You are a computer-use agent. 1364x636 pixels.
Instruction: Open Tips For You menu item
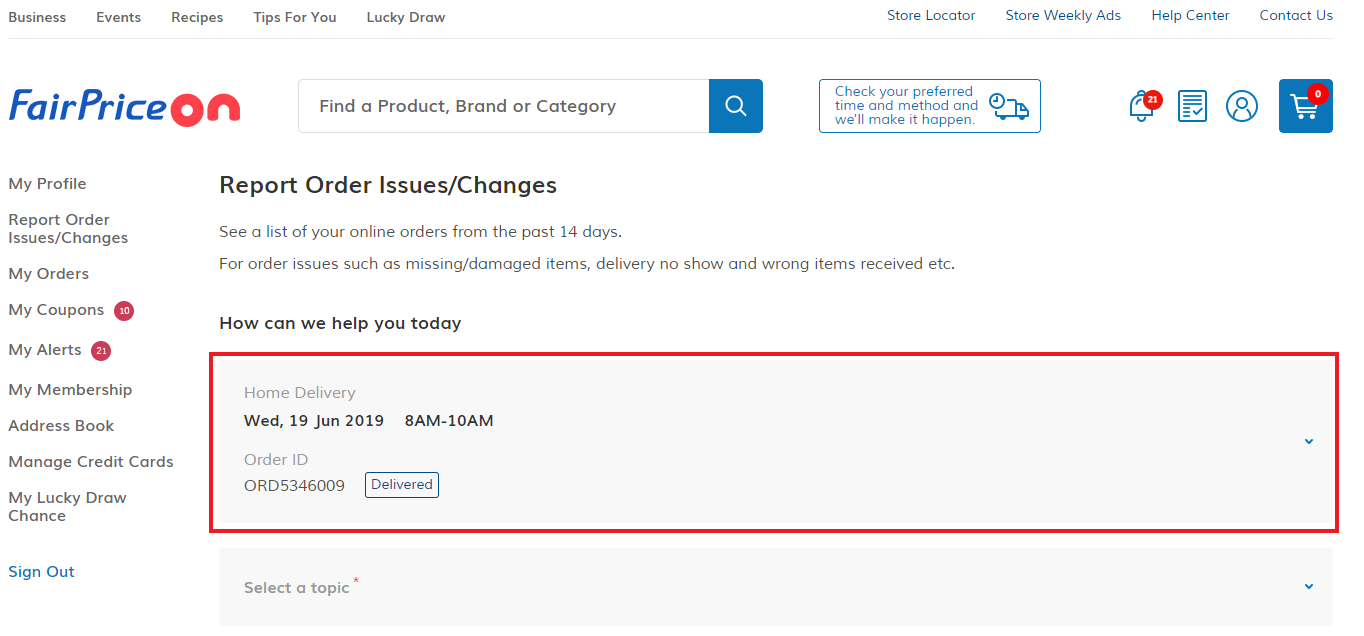(x=295, y=17)
